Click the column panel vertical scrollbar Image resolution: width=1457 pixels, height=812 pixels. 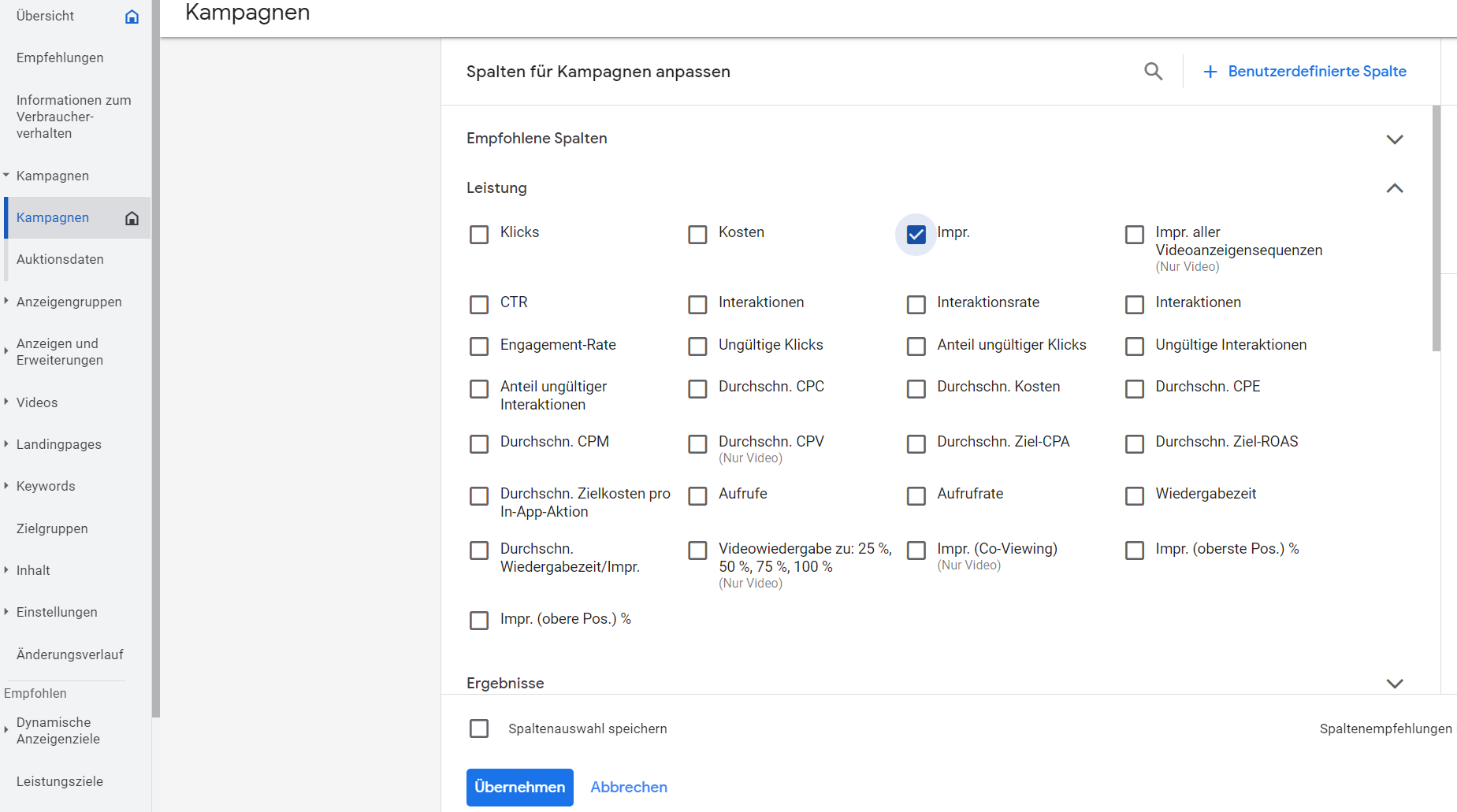[1436, 228]
